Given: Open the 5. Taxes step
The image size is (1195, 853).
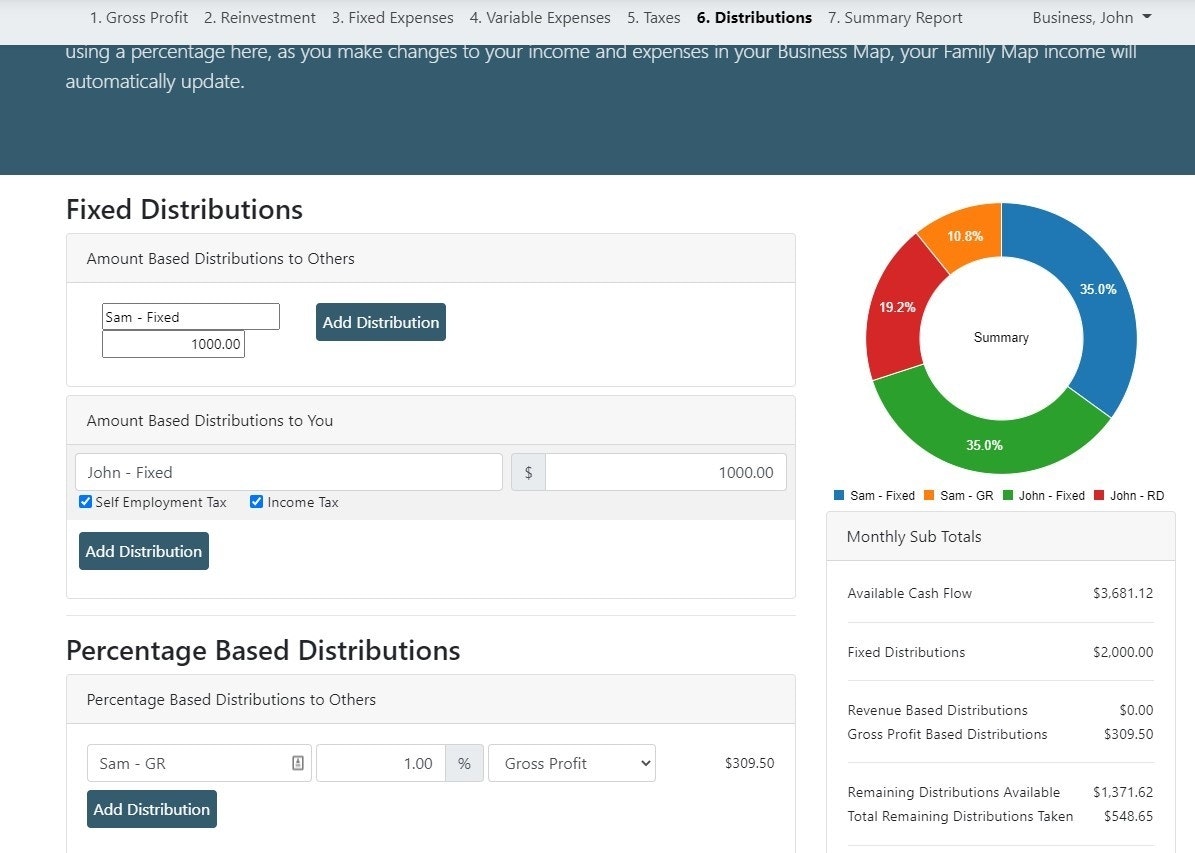Looking at the screenshot, I should coord(653,18).
